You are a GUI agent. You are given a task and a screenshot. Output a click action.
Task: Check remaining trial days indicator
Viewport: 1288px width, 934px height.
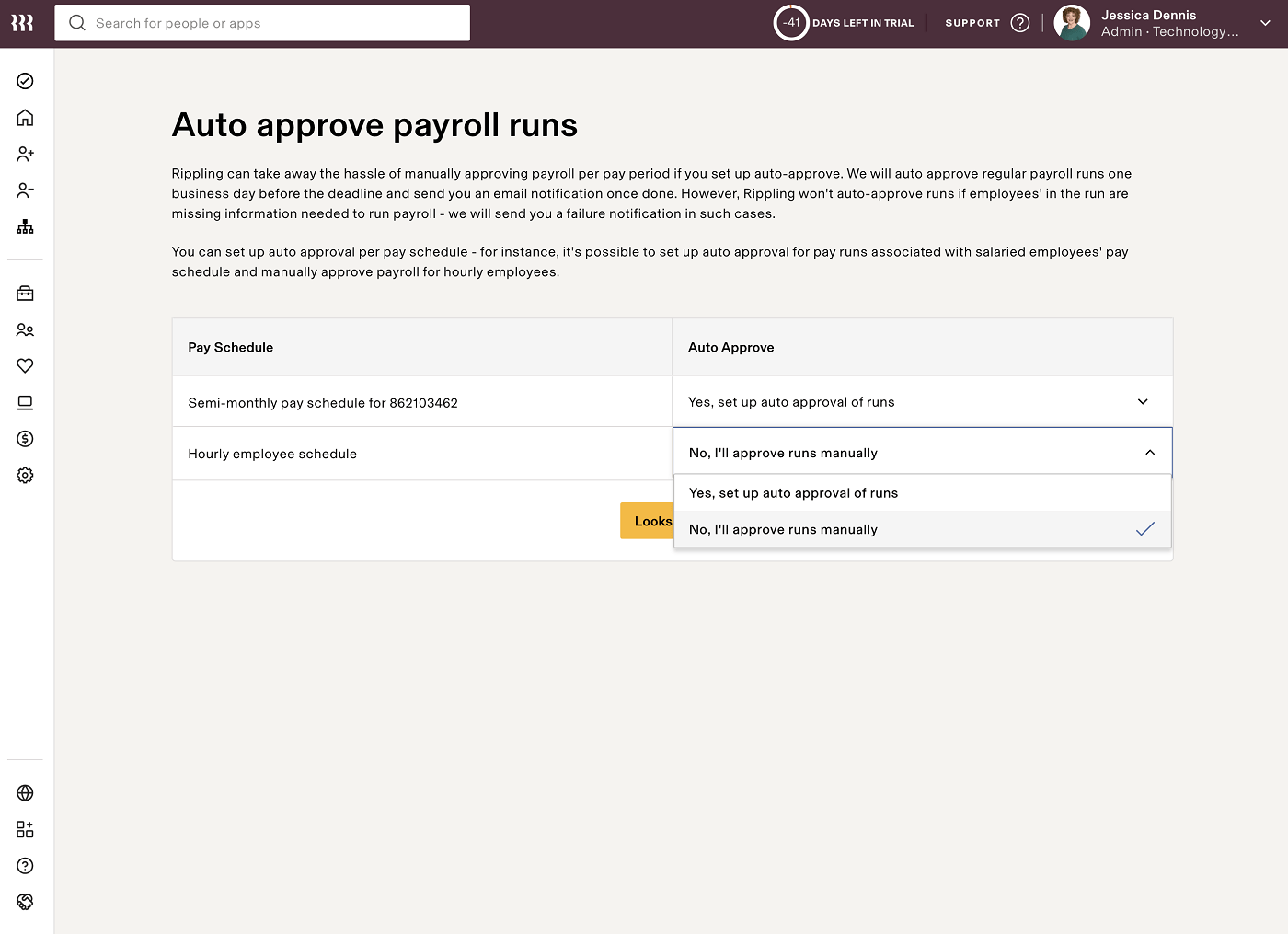791,22
